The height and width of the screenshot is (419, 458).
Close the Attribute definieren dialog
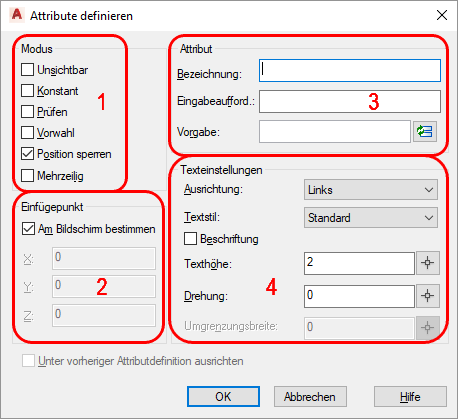pos(442,15)
